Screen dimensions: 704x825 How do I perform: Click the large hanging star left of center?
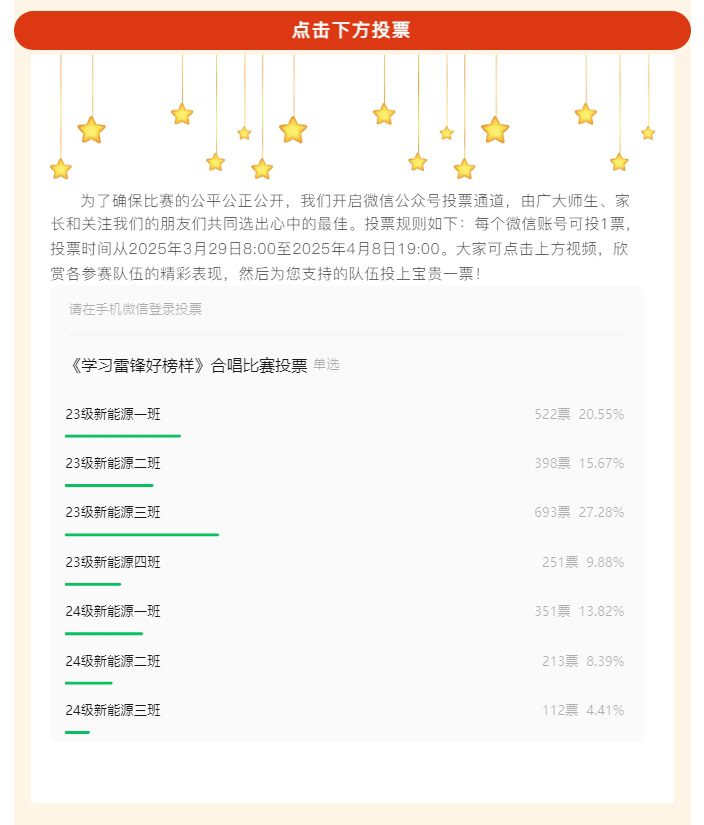293,130
